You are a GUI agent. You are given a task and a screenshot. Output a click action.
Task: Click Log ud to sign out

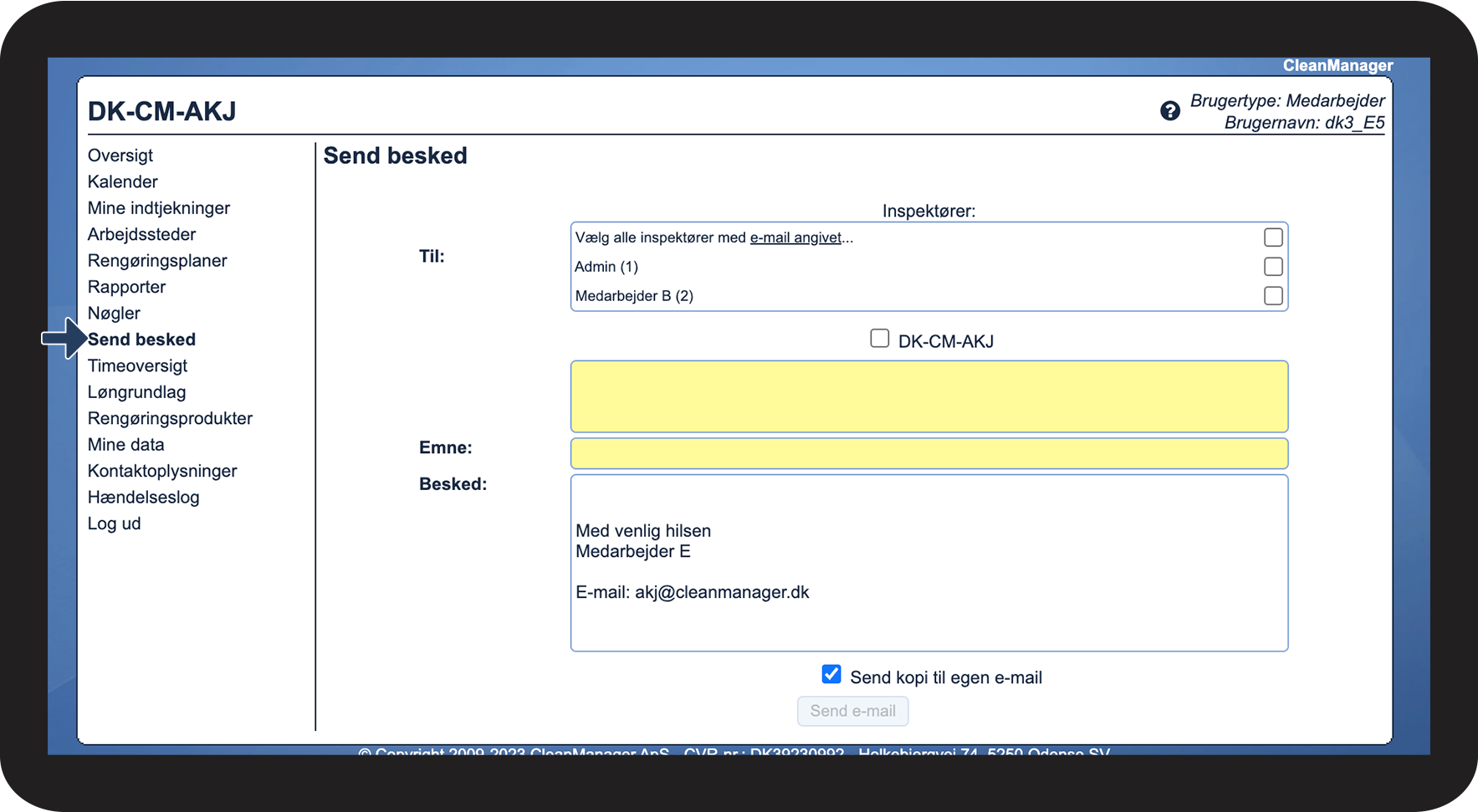(x=115, y=524)
